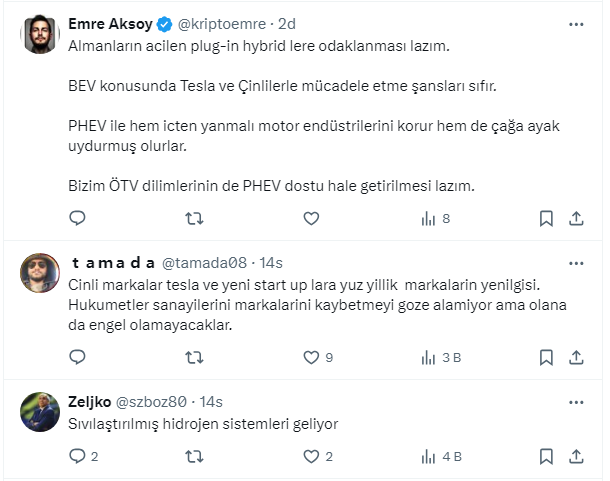The height and width of the screenshot is (481, 610).
Task: Retweet Emre Aksoy's post
Action: pyautogui.click(x=195, y=218)
